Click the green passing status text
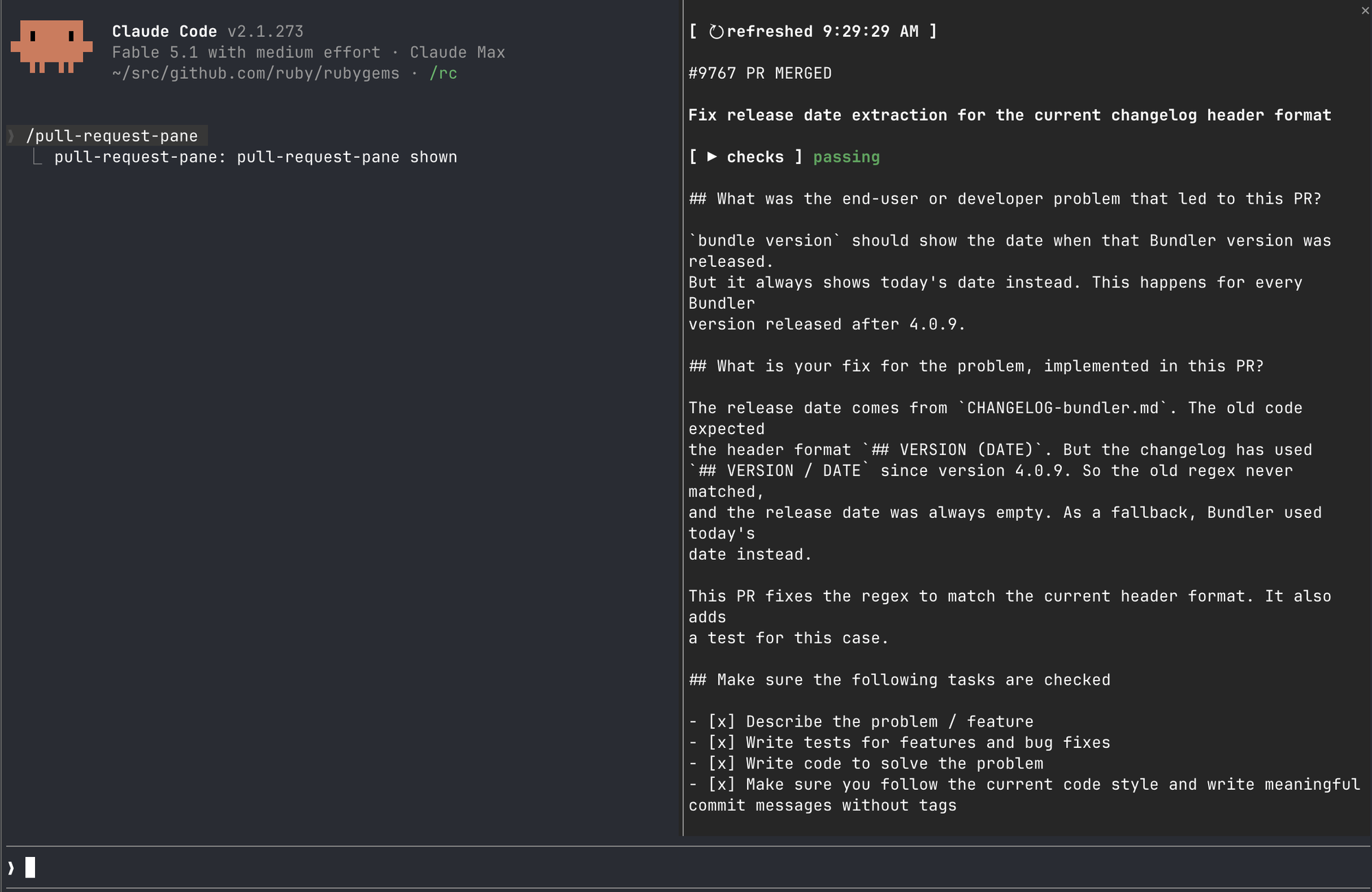The height and width of the screenshot is (892, 1372). (x=846, y=157)
